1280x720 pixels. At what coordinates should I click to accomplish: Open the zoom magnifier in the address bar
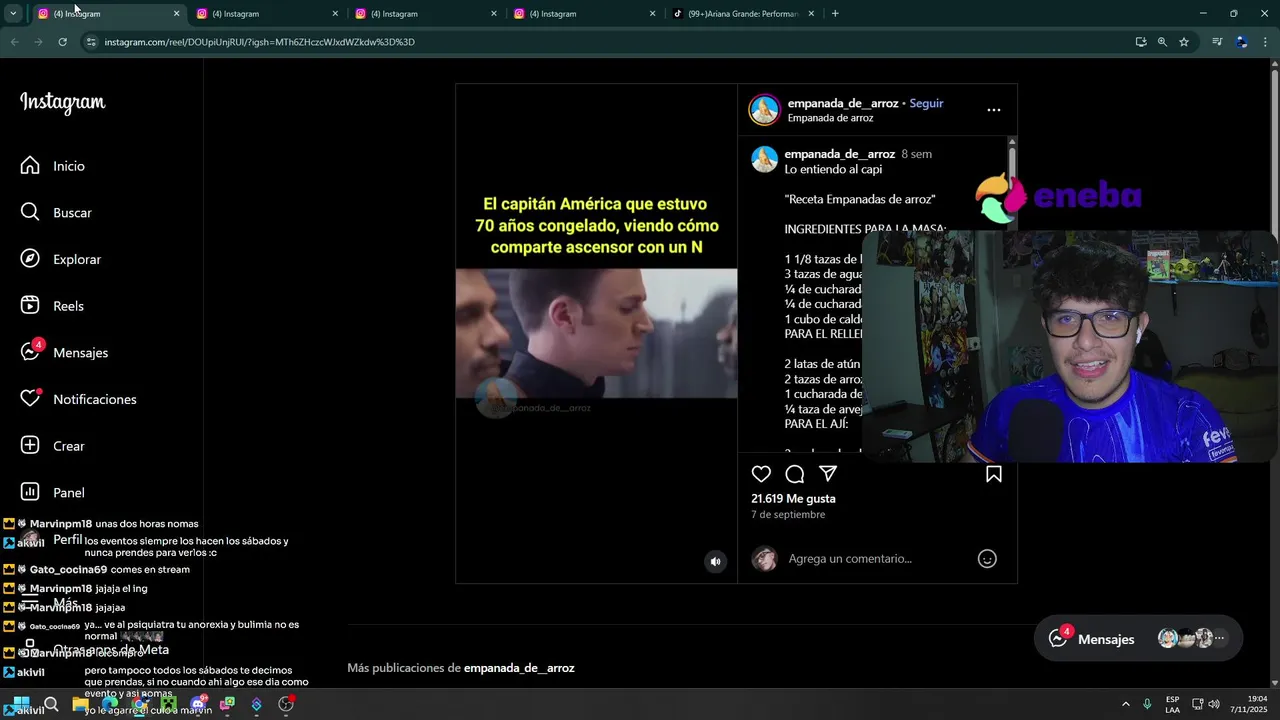coord(1162,42)
